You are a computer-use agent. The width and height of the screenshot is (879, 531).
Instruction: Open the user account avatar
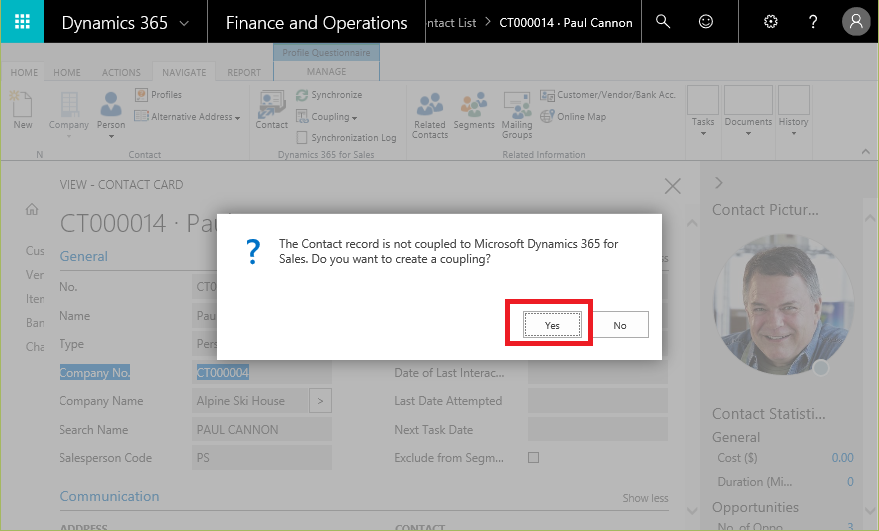(855, 22)
